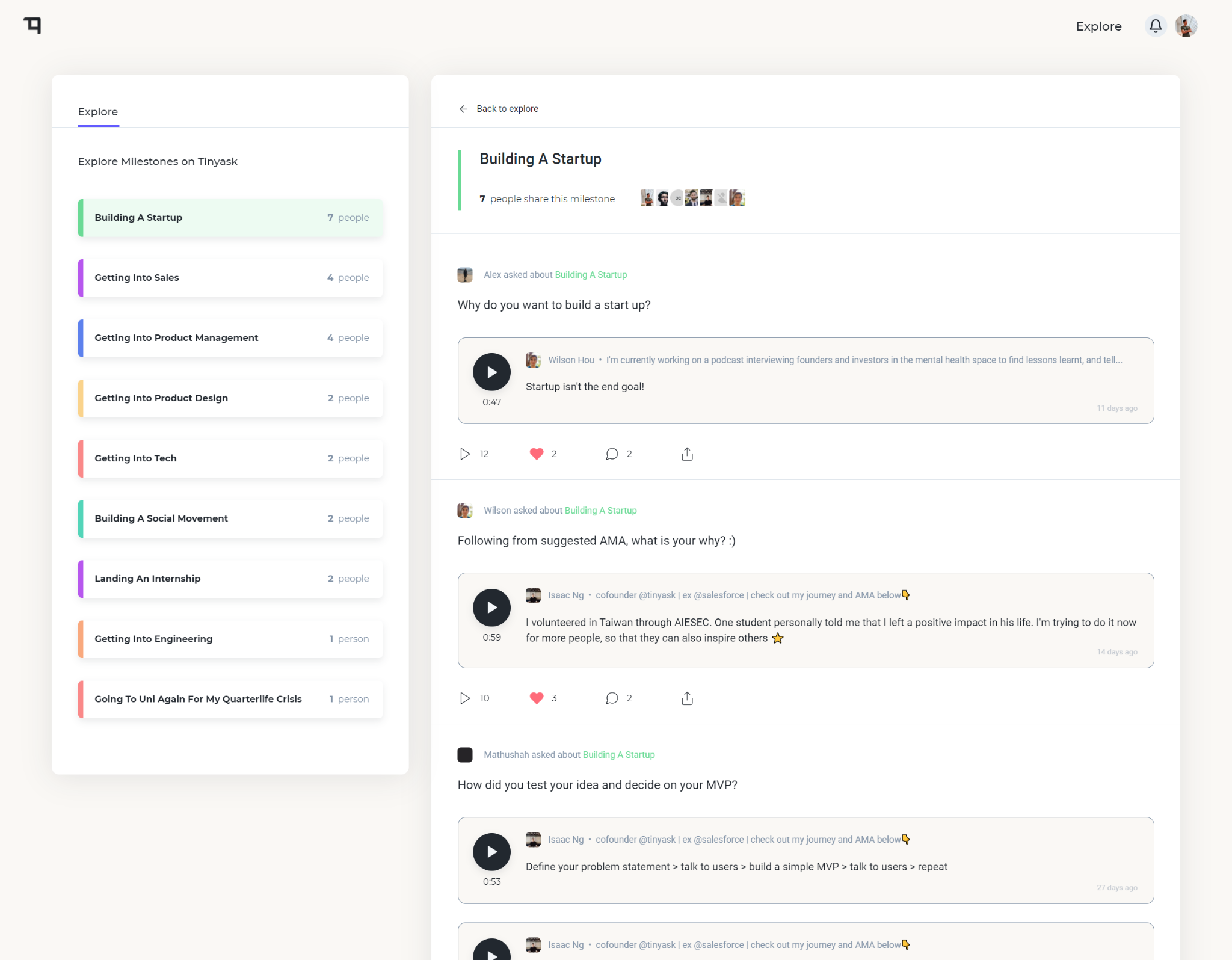Open the Landing An Internship milestone
This screenshot has width=1232, height=960.
tap(231, 579)
